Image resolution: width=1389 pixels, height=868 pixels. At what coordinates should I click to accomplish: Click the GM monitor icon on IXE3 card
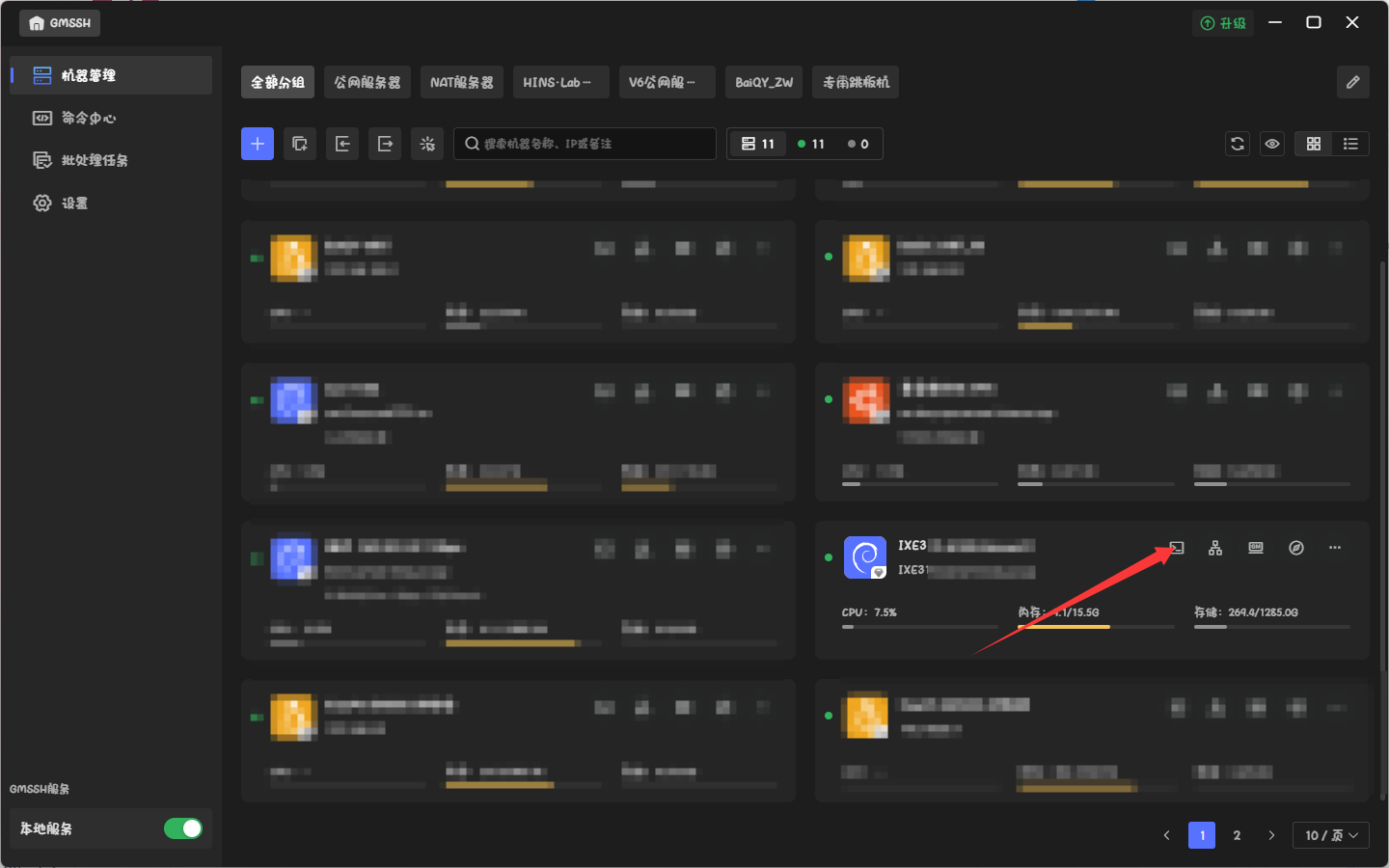click(1256, 548)
